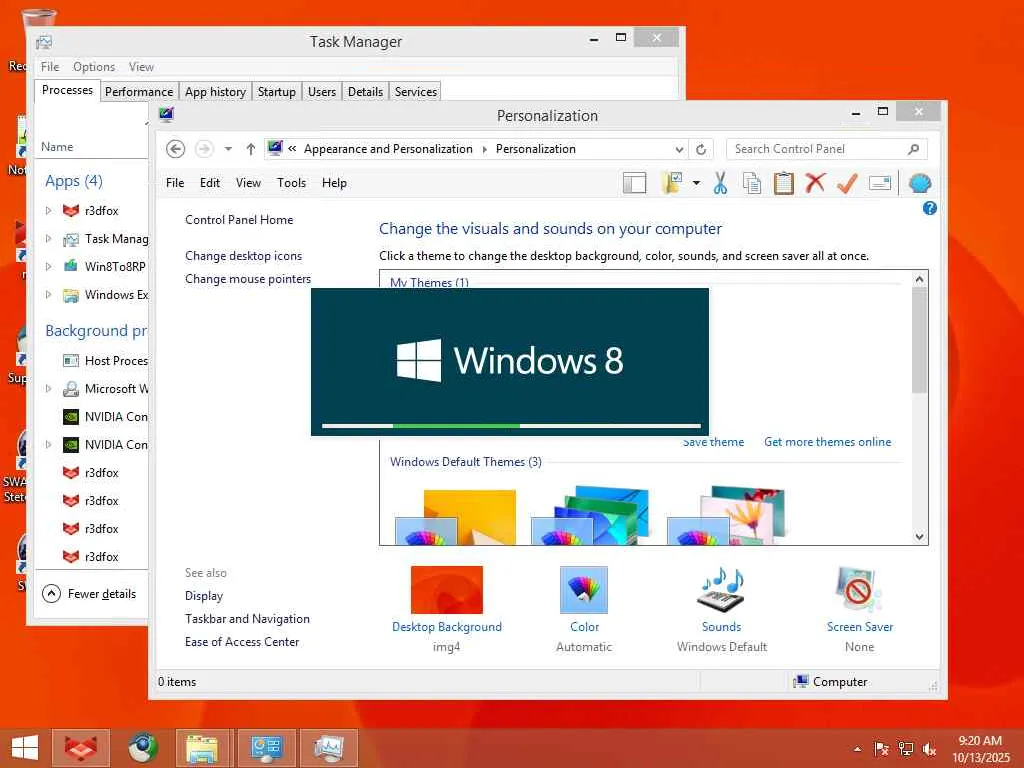The height and width of the screenshot is (768, 1024).
Task: Switch to Startup tab
Action: [277, 91]
